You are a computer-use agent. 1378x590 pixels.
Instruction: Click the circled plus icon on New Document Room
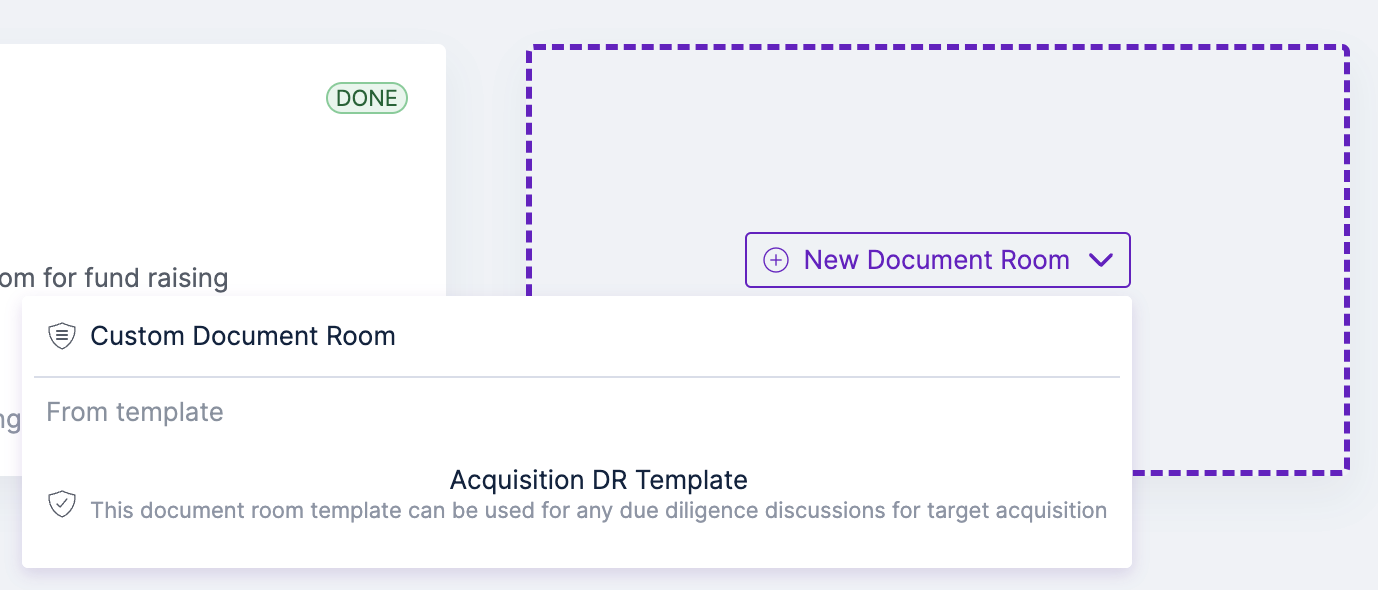(773, 260)
